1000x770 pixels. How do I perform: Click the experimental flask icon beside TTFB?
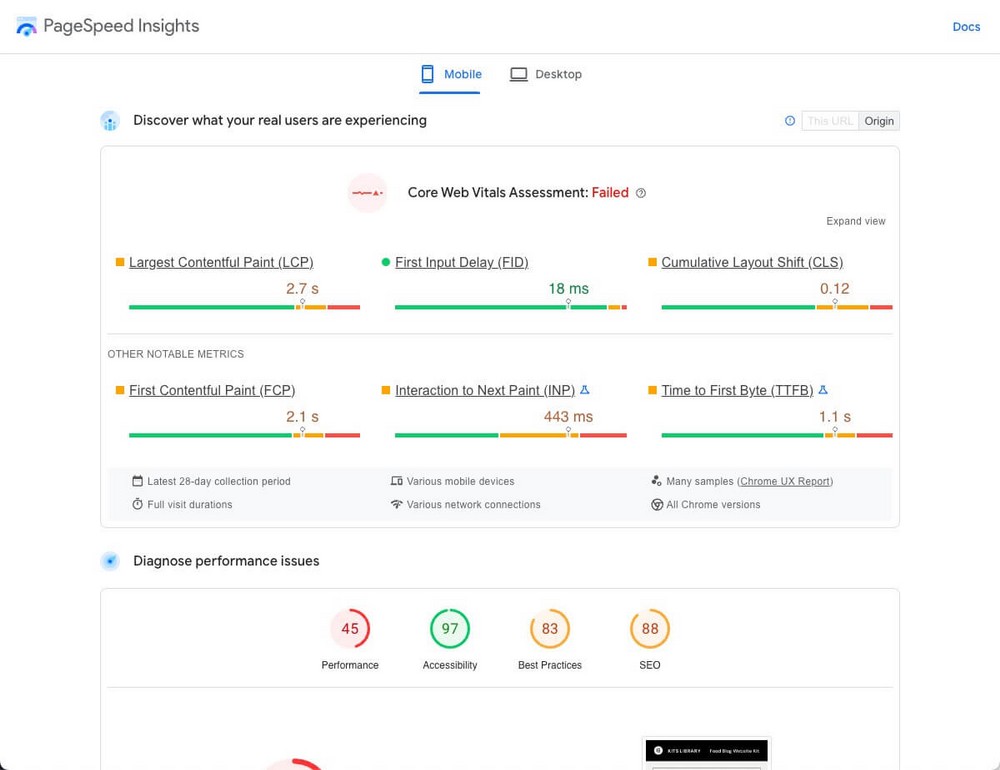[x=823, y=390]
